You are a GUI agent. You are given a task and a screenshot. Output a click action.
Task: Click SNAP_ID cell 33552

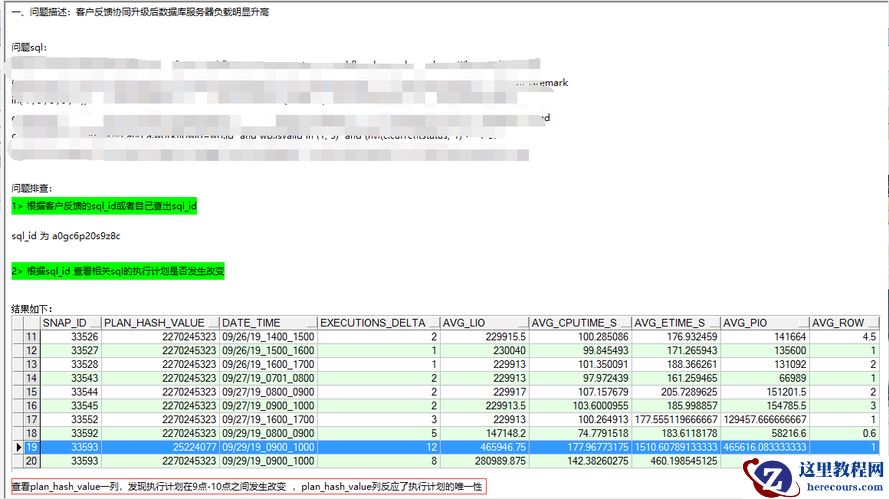[71, 420]
